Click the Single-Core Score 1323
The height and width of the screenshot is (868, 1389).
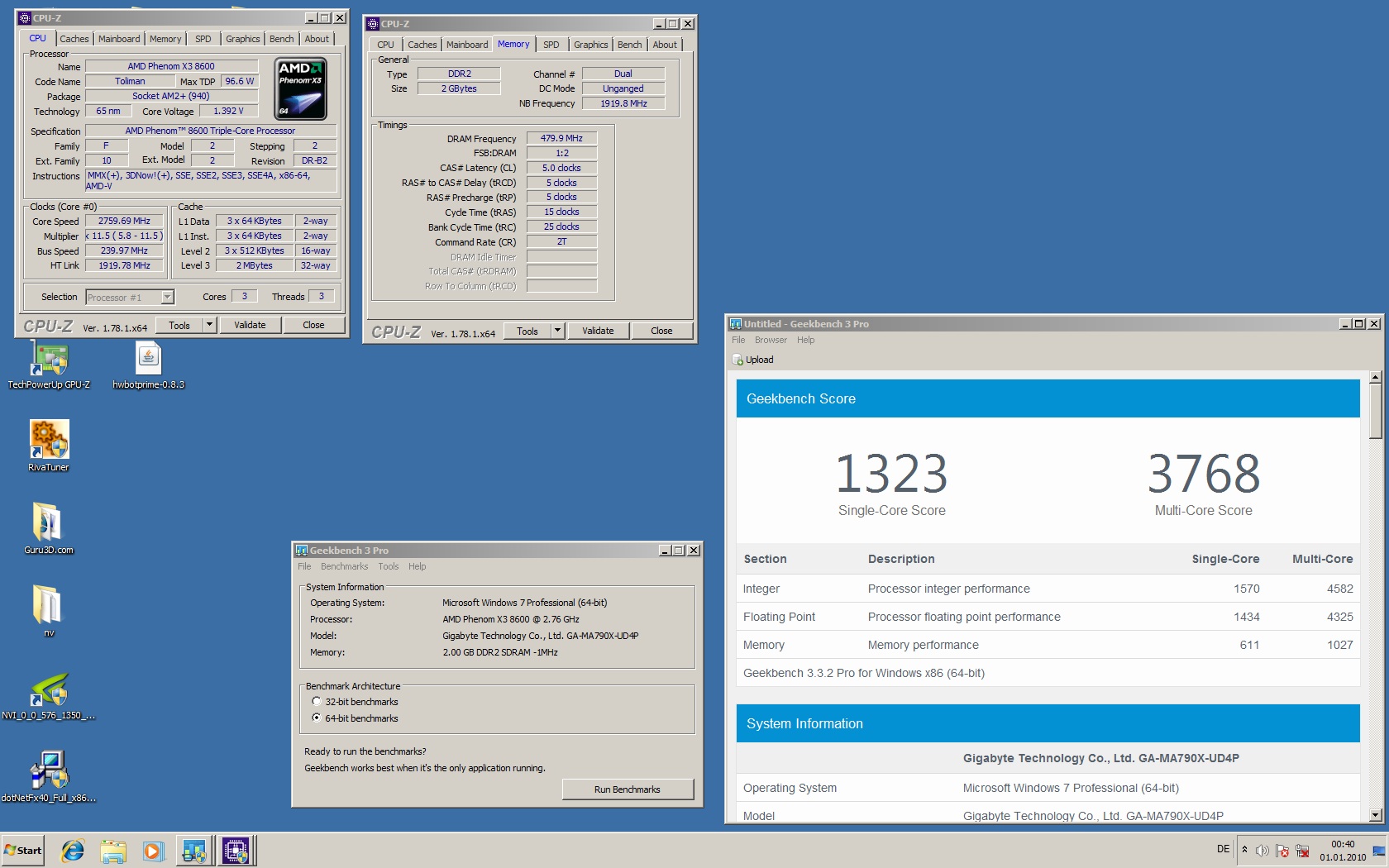click(891, 474)
